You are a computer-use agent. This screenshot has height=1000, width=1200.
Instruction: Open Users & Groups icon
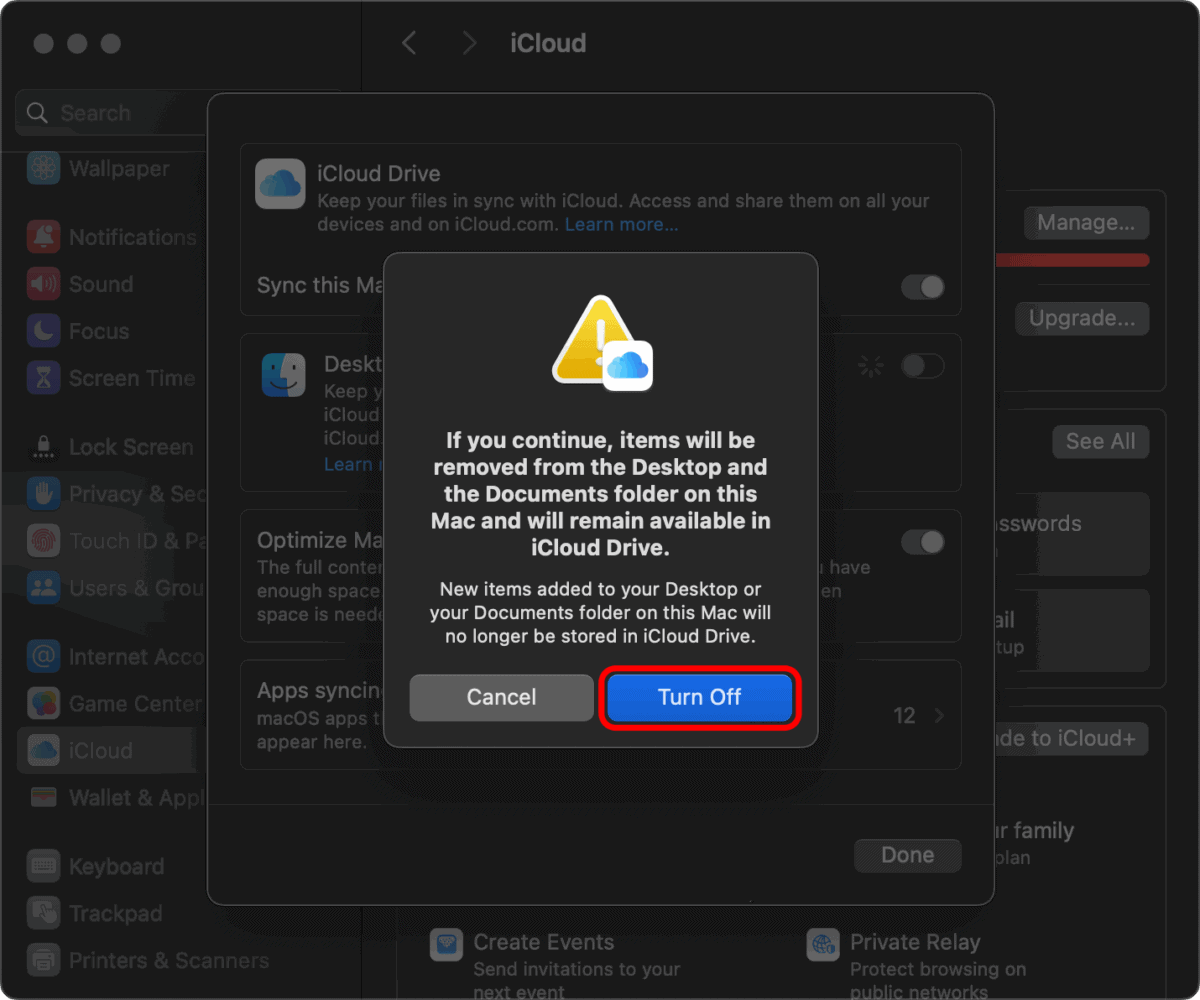tap(43, 587)
